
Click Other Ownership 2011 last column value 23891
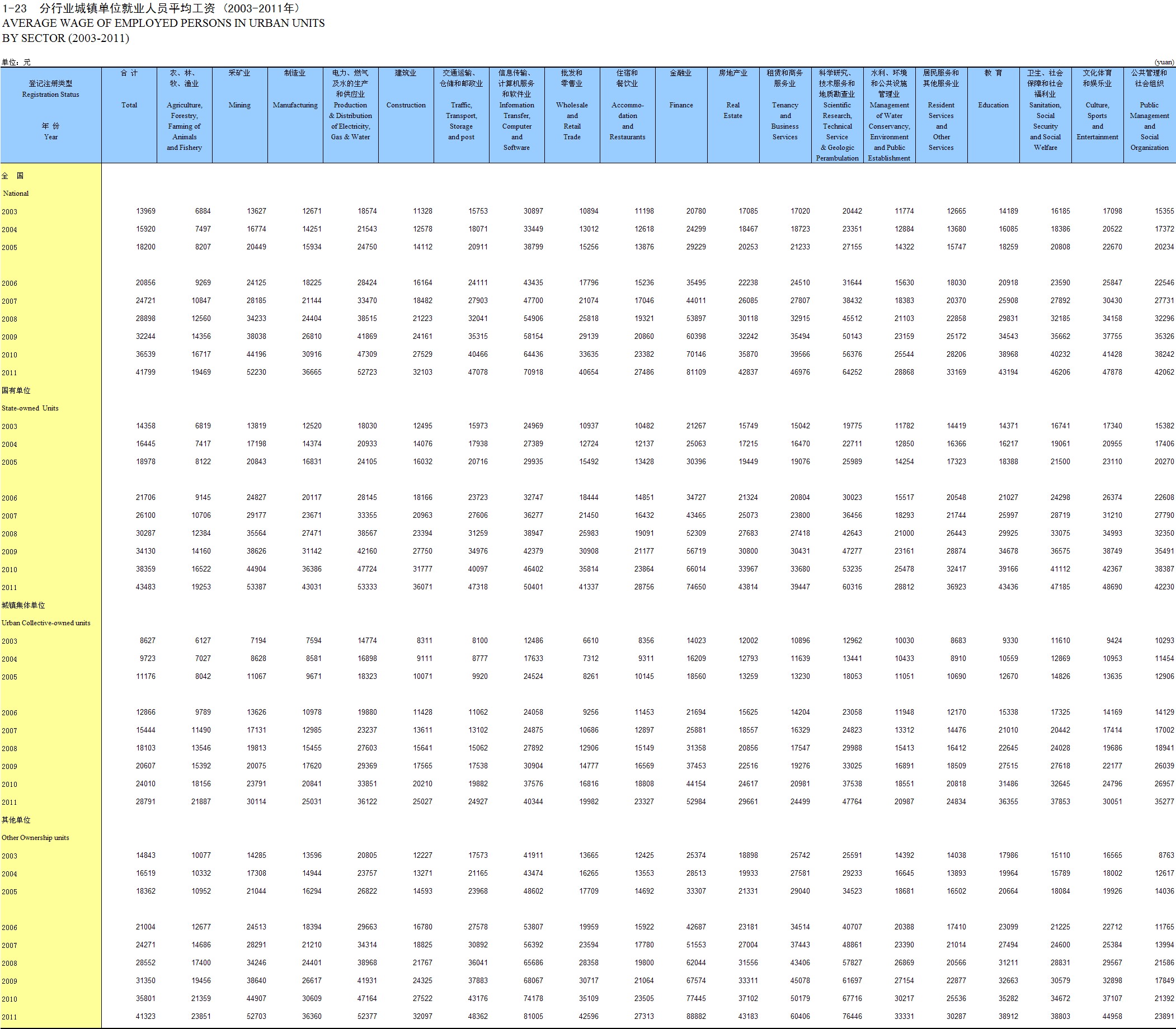(x=1164, y=1016)
